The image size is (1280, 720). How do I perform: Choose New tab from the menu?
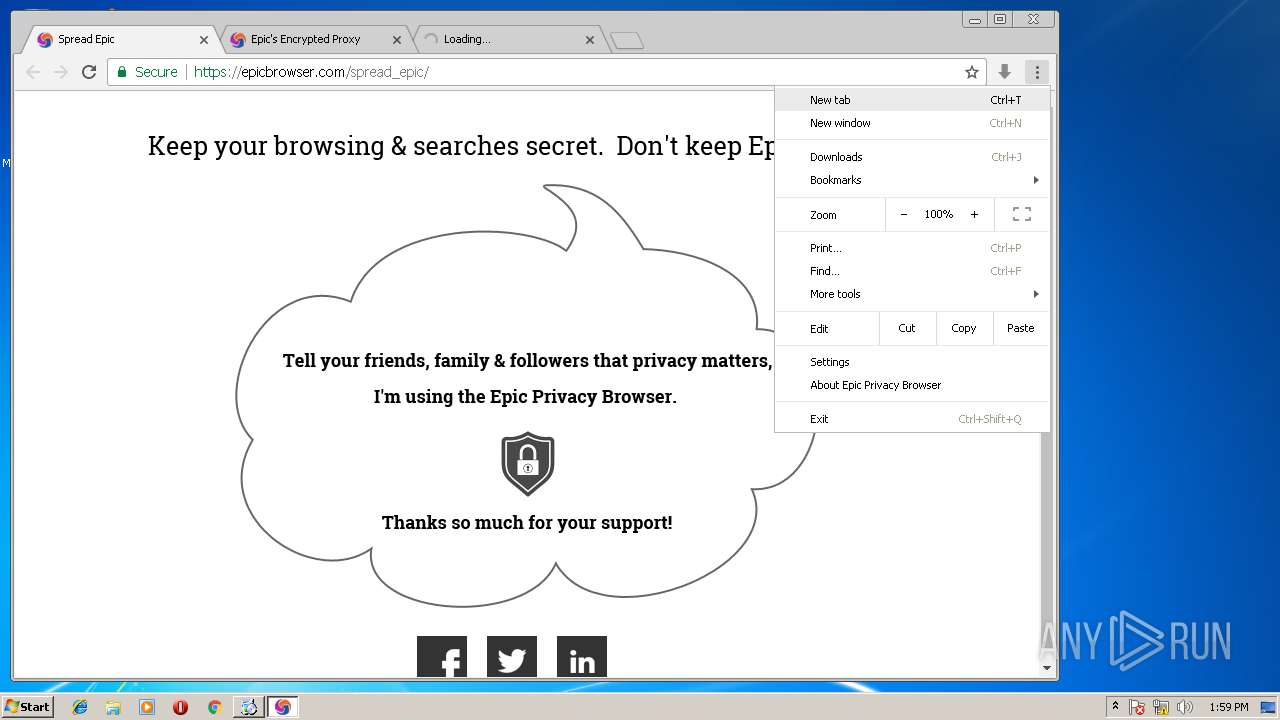pos(912,100)
